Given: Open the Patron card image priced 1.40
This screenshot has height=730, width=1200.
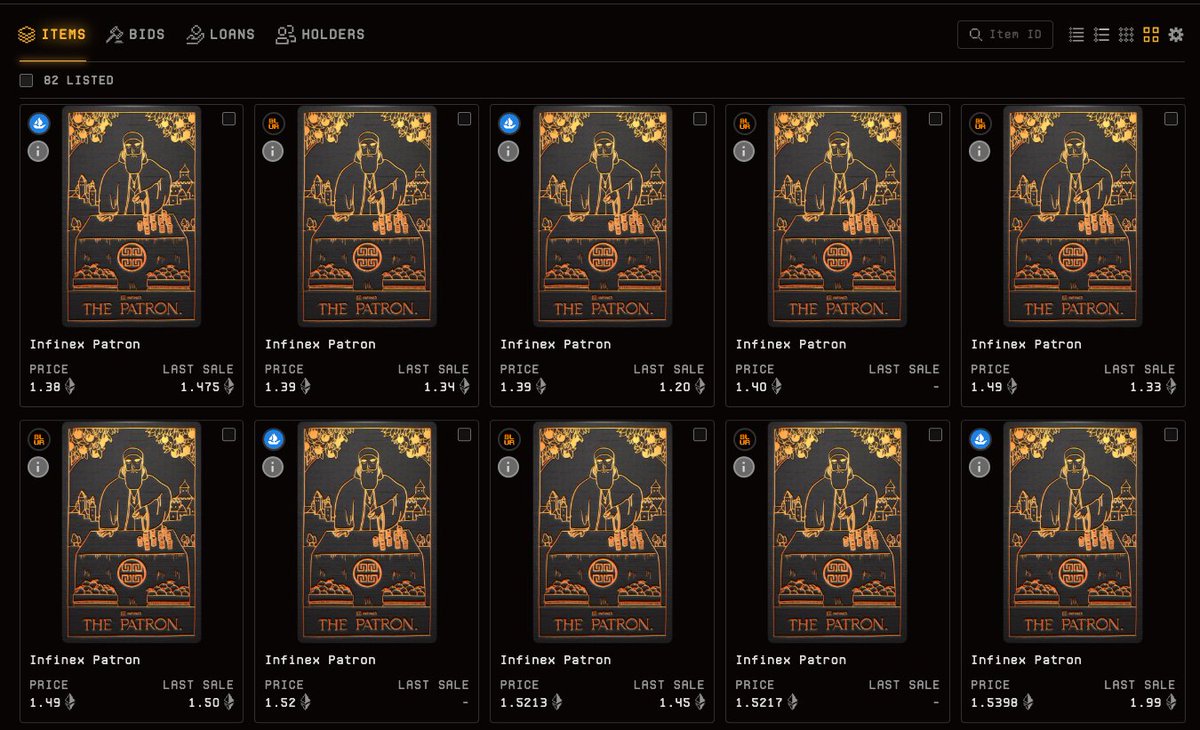Looking at the screenshot, I should (x=837, y=217).
